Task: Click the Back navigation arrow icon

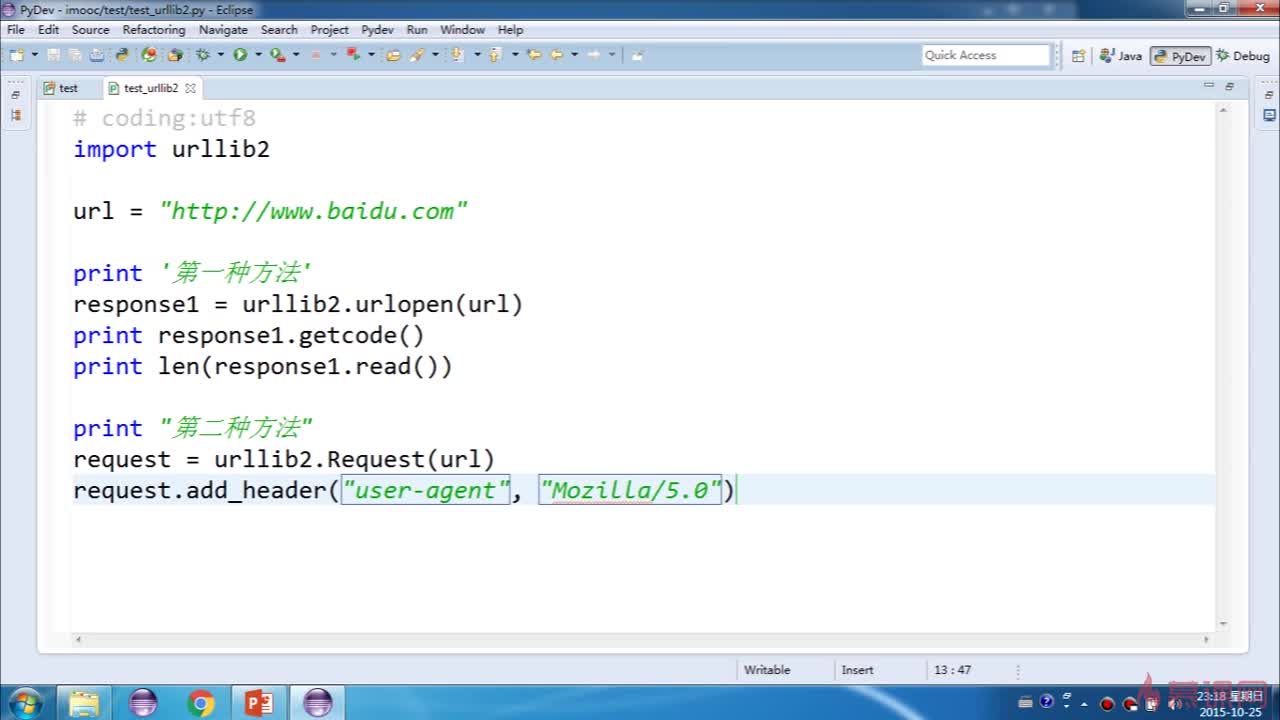Action: 557,55
